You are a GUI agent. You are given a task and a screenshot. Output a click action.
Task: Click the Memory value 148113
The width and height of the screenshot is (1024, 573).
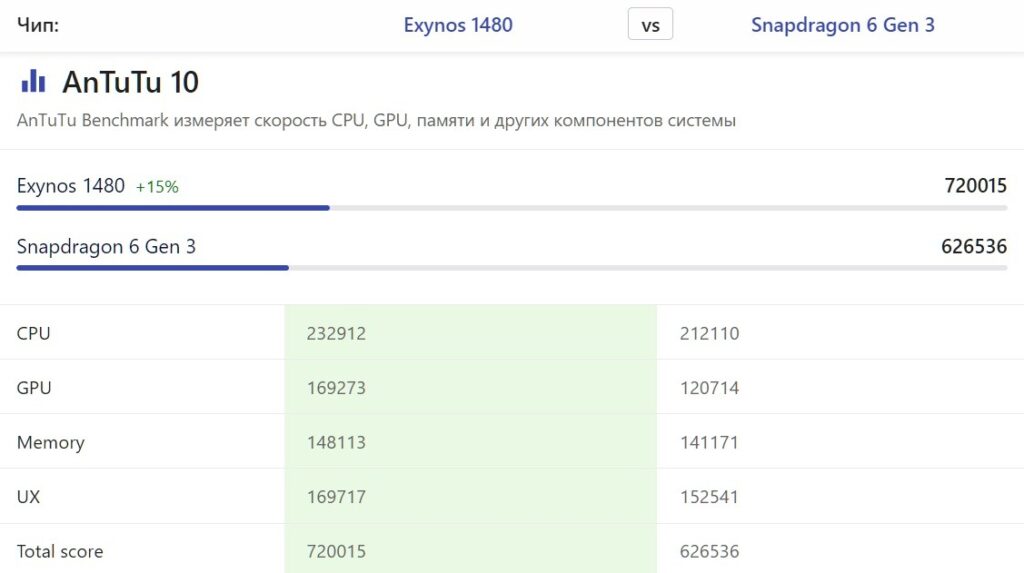coord(336,442)
